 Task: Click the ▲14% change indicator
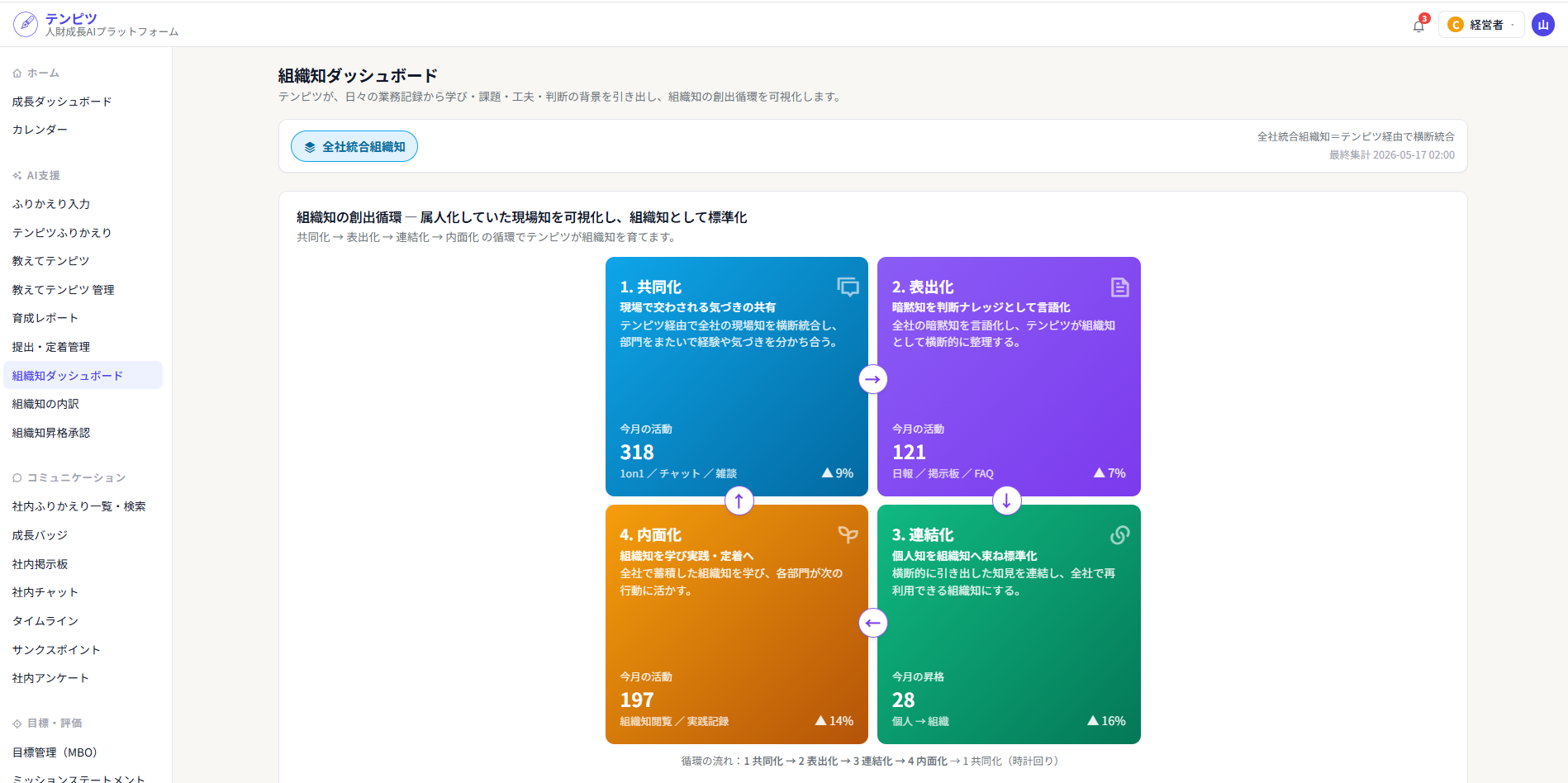(x=834, y=721)
